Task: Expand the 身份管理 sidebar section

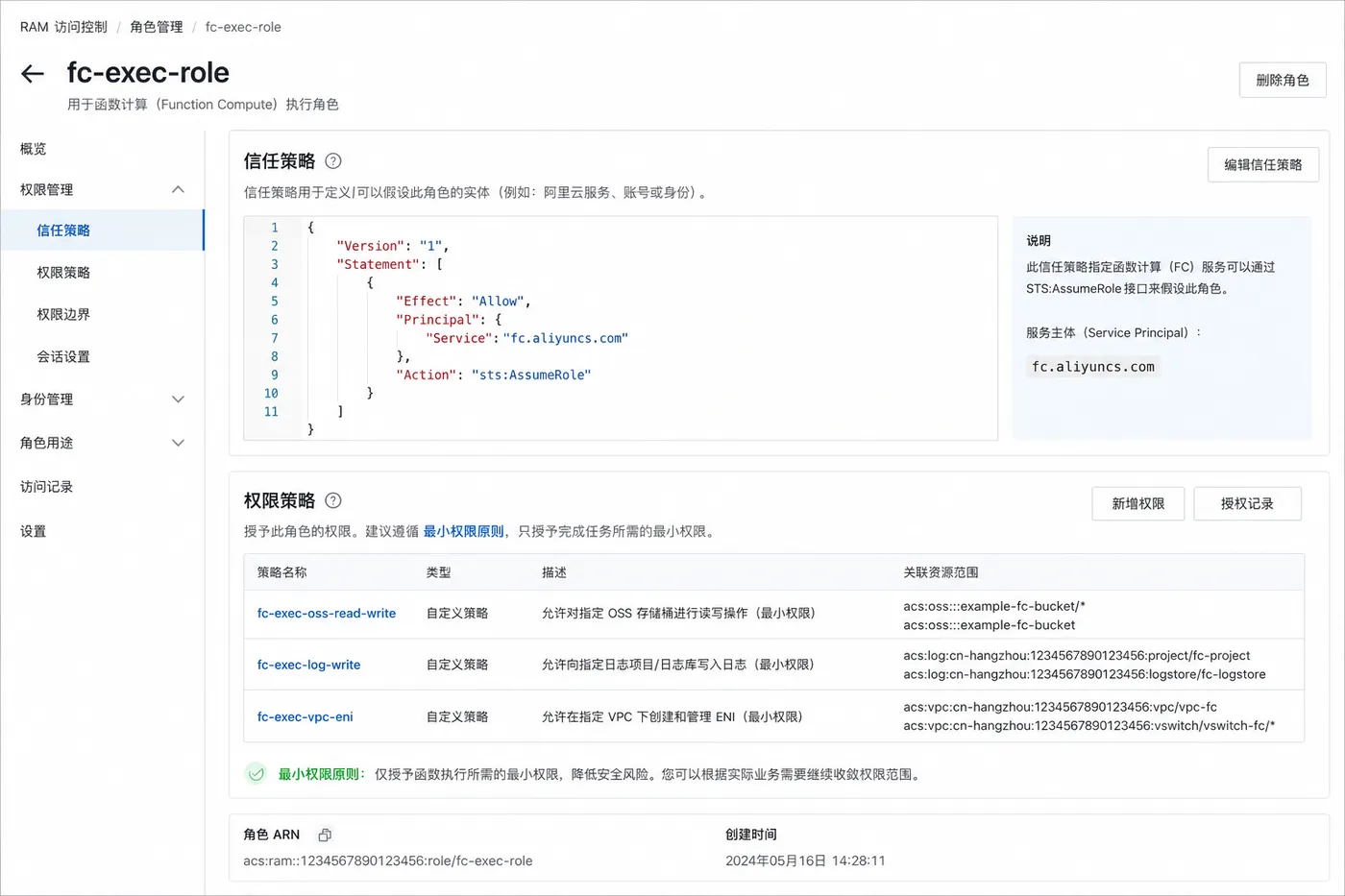Action: (x=178, y=399)
